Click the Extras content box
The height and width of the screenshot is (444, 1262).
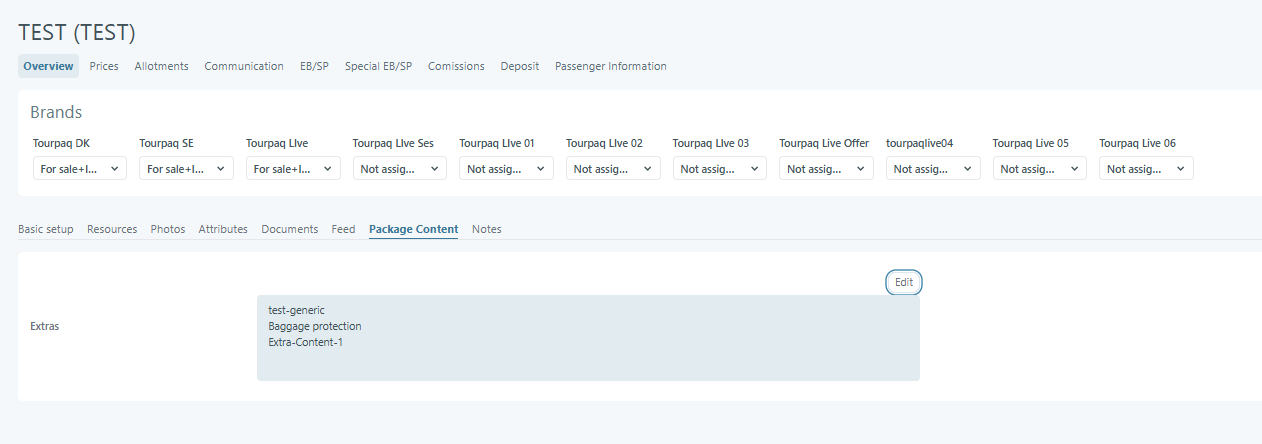[x=588, y=338]
